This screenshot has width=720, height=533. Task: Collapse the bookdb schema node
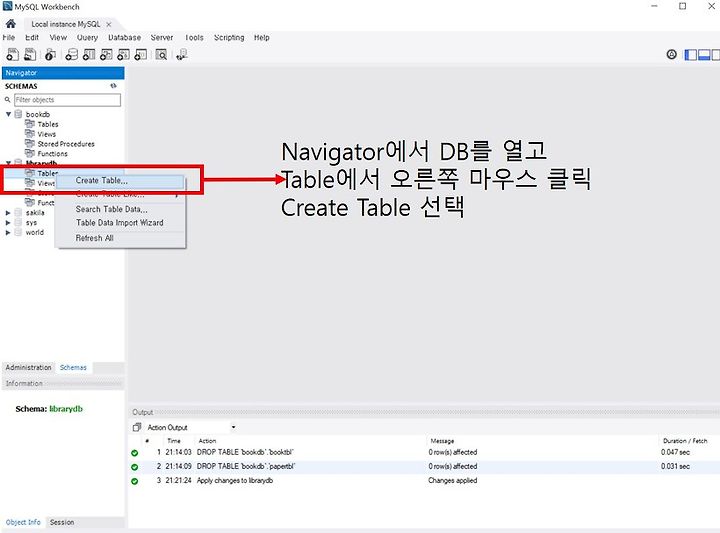coord(8,114)
